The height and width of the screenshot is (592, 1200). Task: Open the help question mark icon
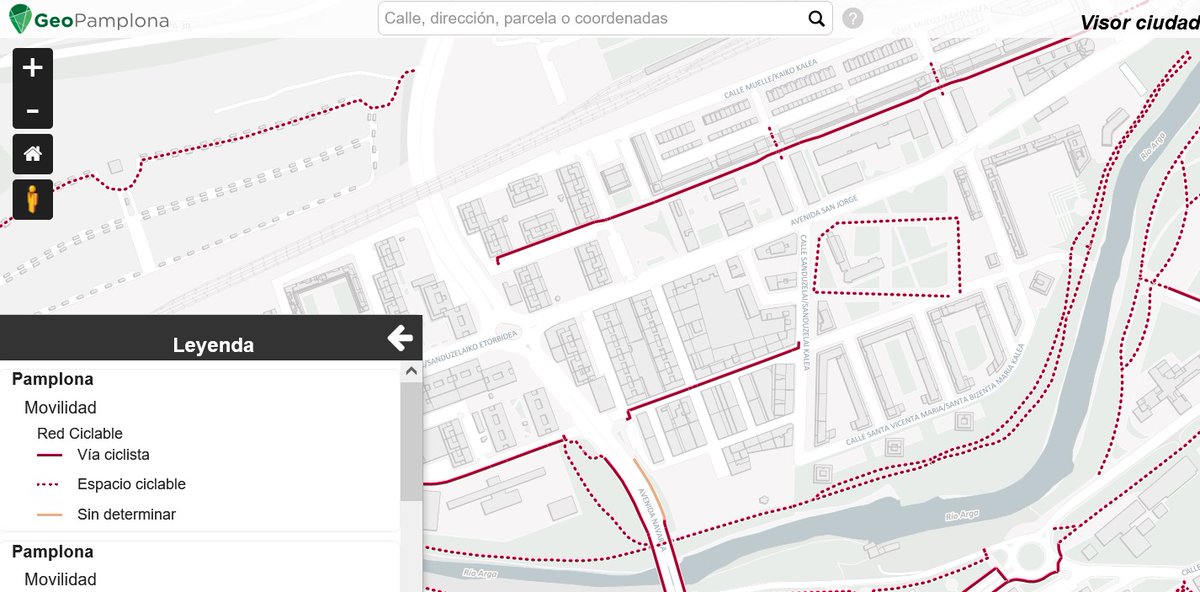pyautogui.click(x=852, y=18)
